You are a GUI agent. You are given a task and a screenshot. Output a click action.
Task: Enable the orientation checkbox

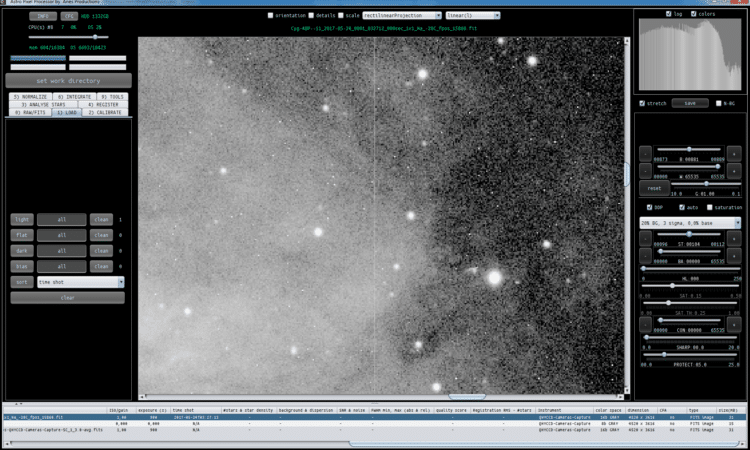[x=270, y=15]
